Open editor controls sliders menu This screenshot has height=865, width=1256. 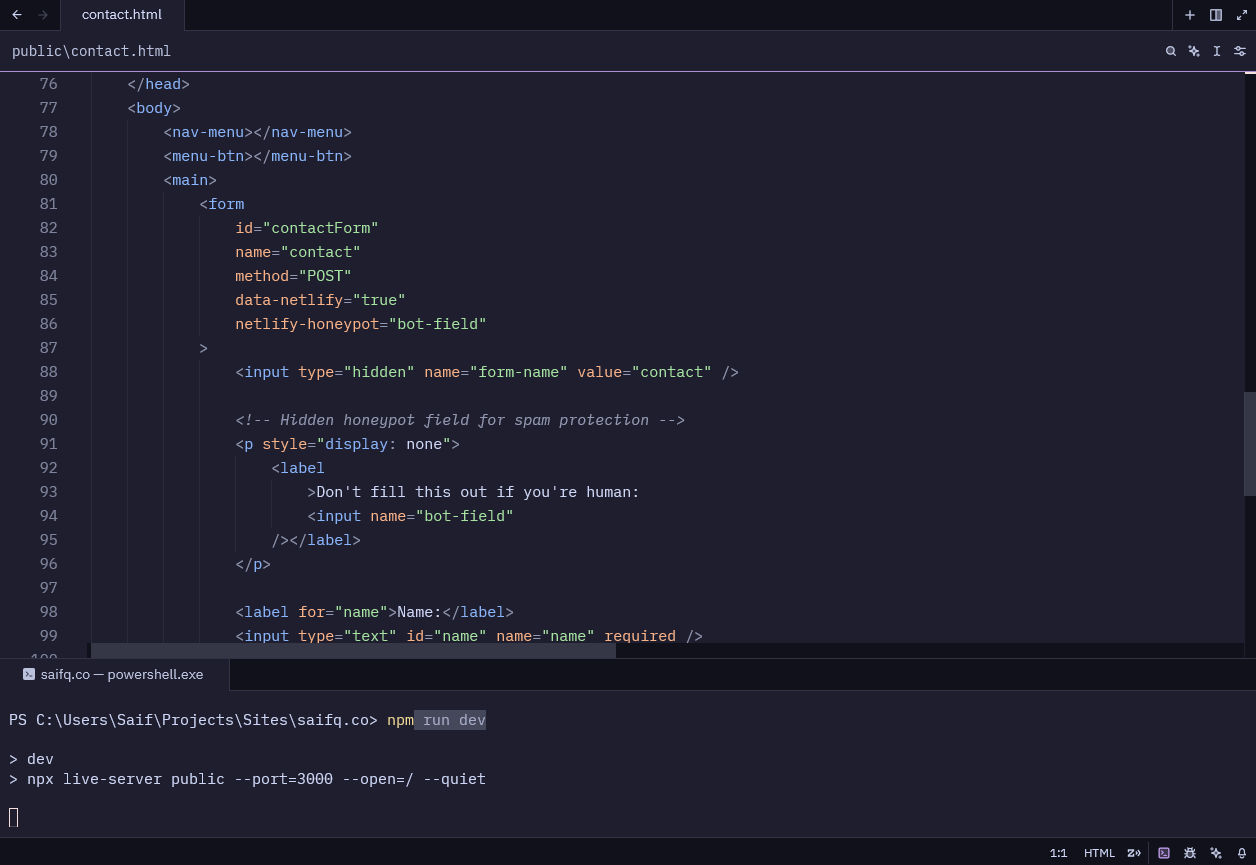(x=1240, y=51)
